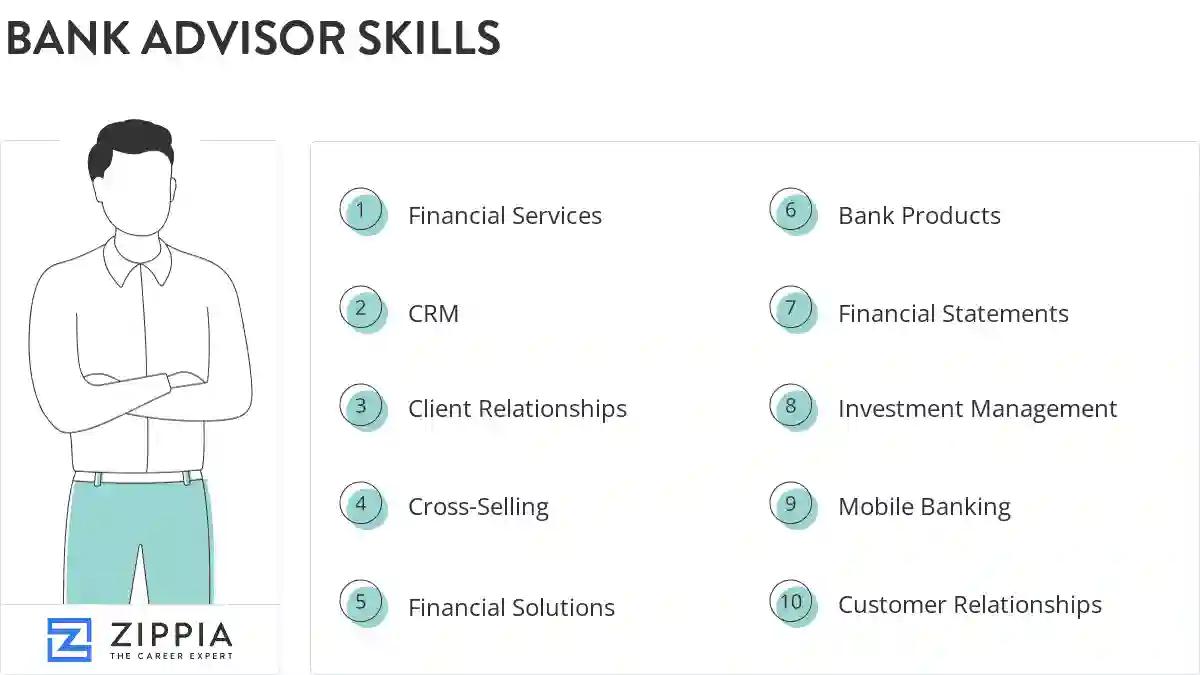The height and width of the screenshot is (675, 1200).
Task: Click the Cross-Selling skill label
Action: pos(478,507)
